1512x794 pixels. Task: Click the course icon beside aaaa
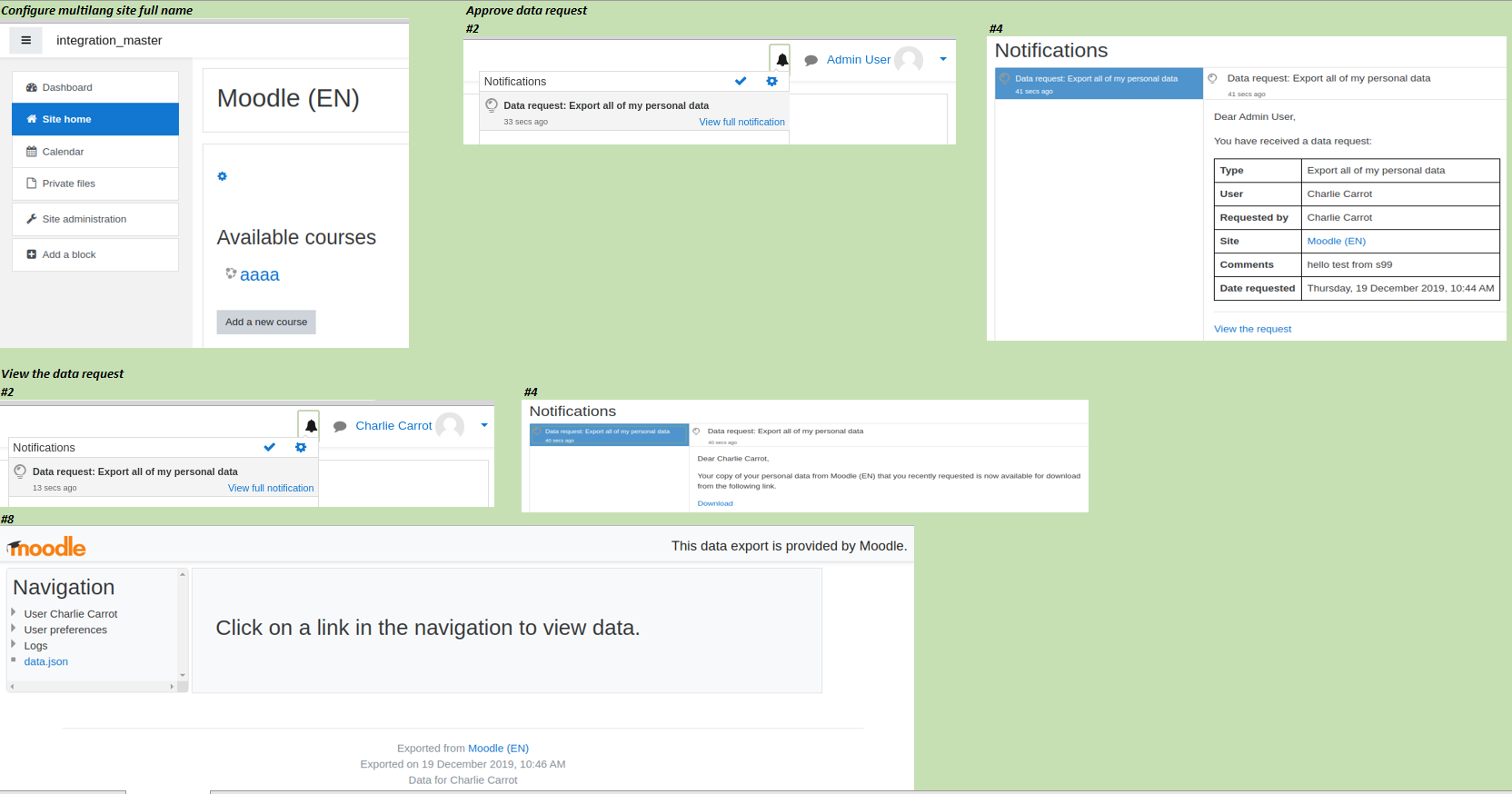(x=231, y=273)
